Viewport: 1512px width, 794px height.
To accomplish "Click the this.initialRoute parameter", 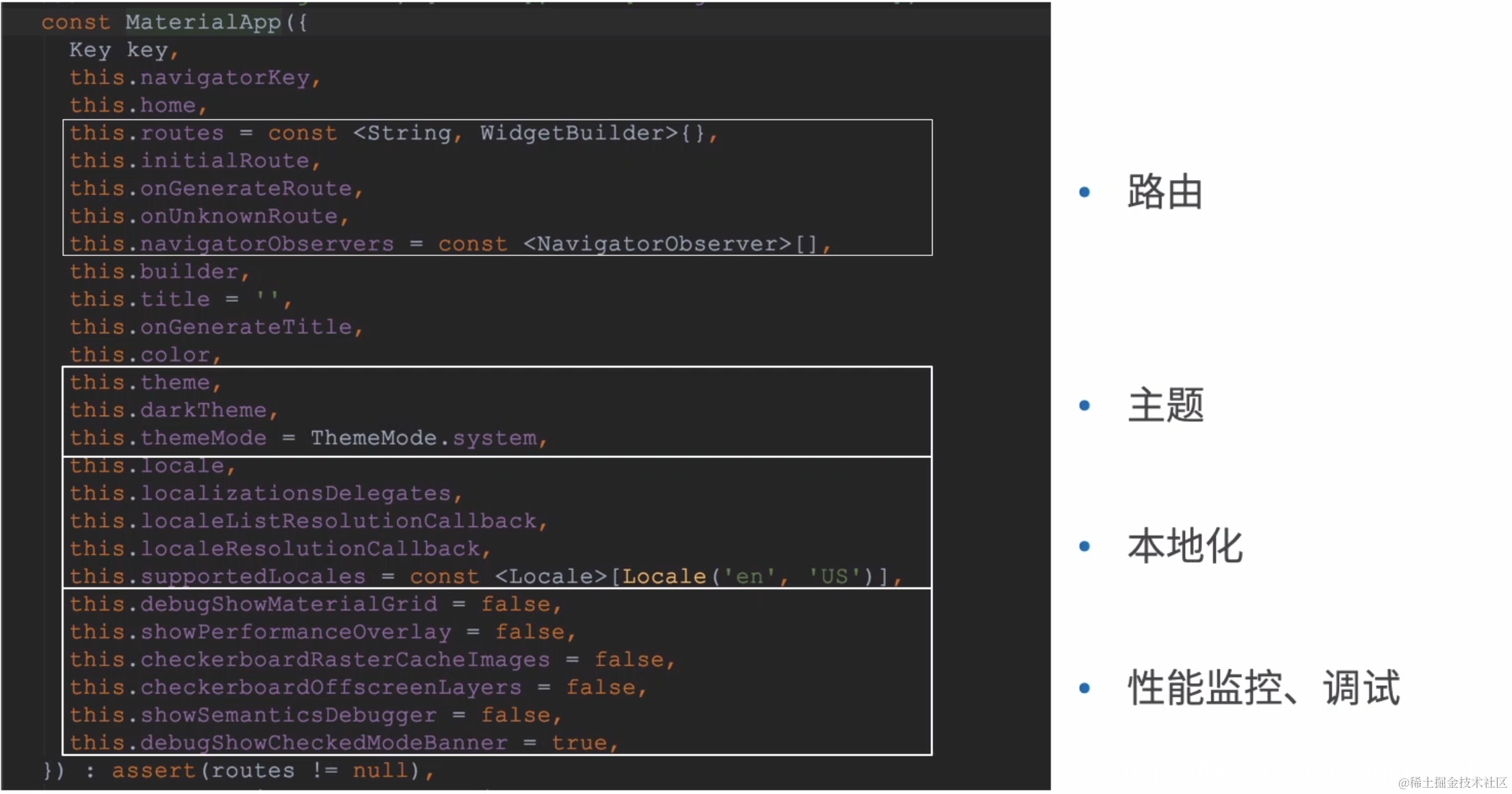I will 194,161.
